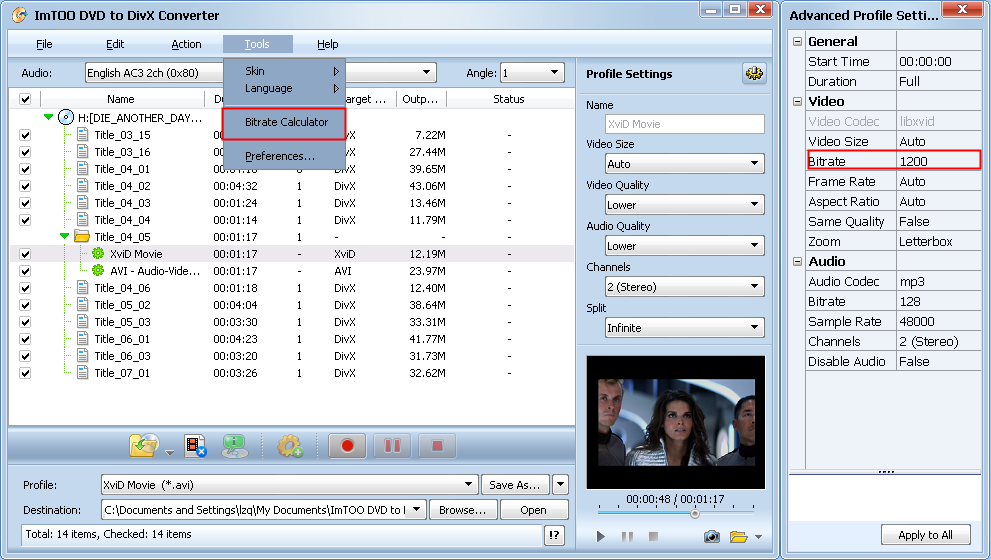The height and width of the screenshot is (560, 991).
Task: Open Video Quality dropdown
Action: pyautogui.click(x=684, y=205)
